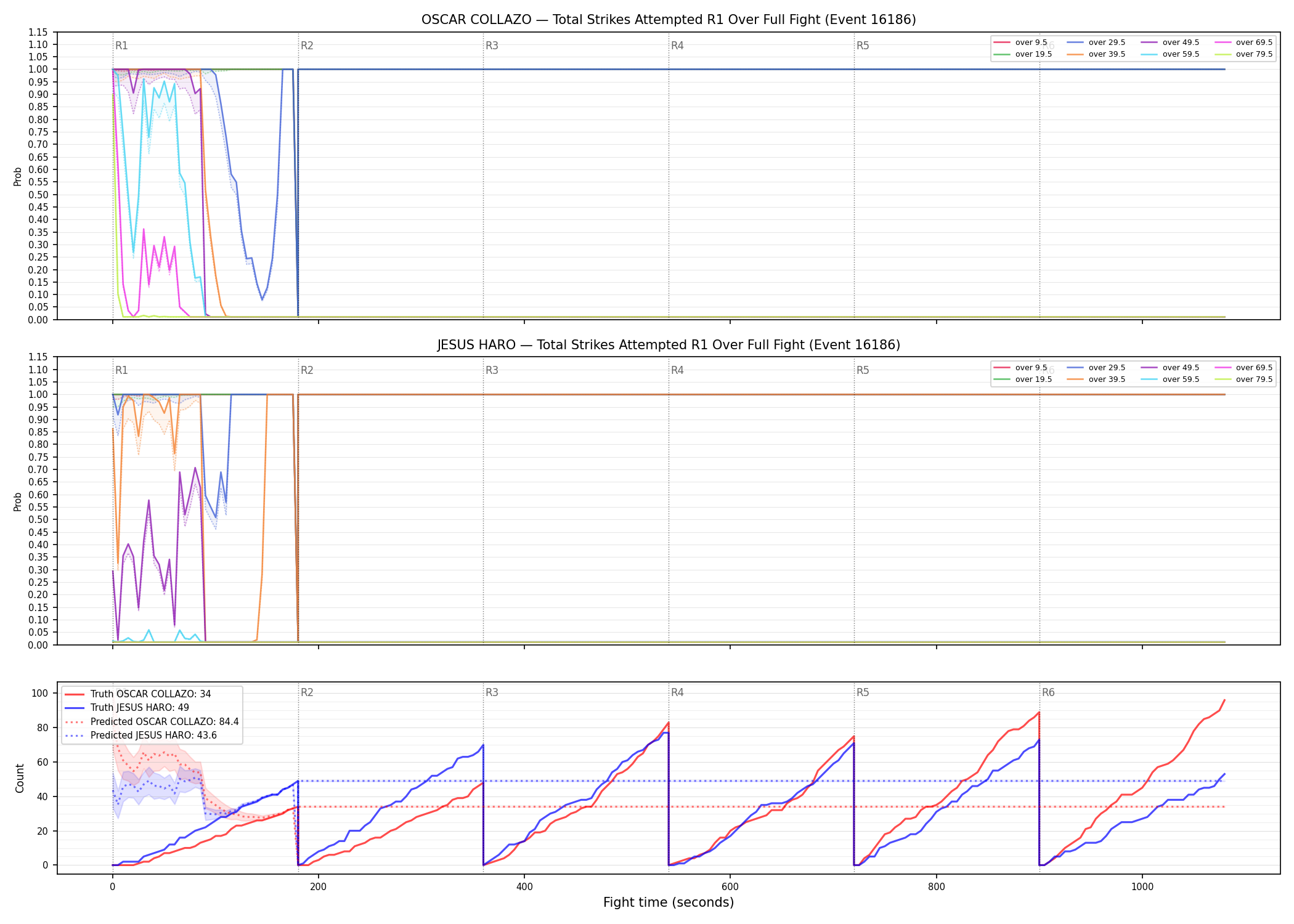This screenshot has height=924, width=1294.
Task: Click the R1 marker in Jesus Haro chart
Action: click(121, 370)
